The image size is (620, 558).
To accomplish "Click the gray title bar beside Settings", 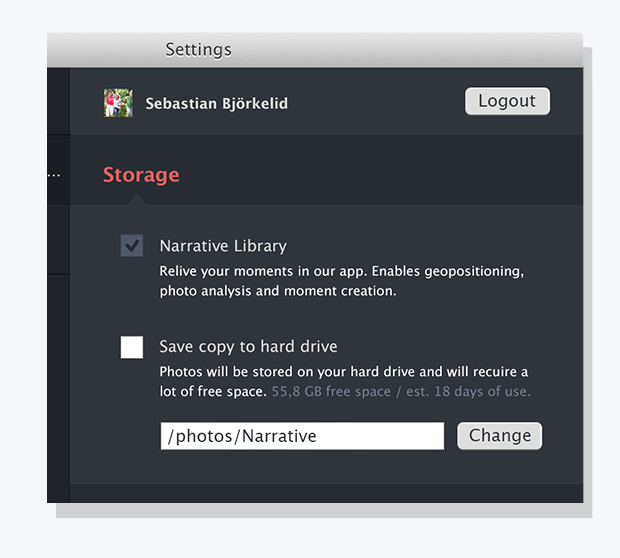I will coord(407,50).
